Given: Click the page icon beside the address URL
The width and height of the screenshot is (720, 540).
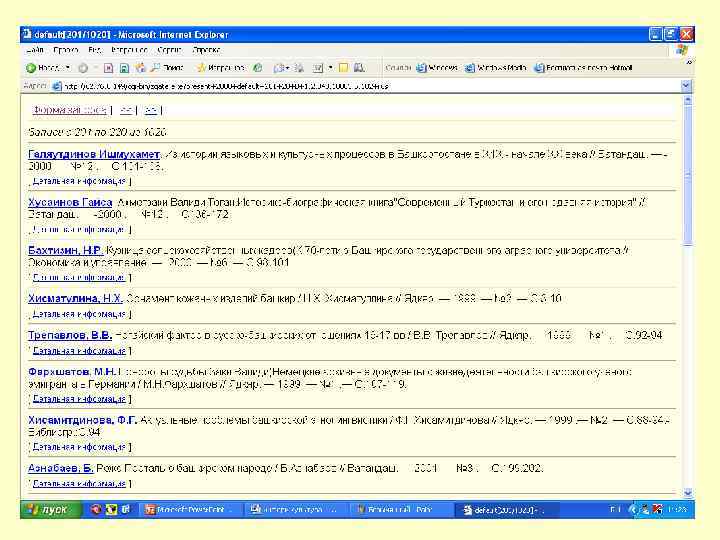Looking at the screenshot, I should click(56, 86).
